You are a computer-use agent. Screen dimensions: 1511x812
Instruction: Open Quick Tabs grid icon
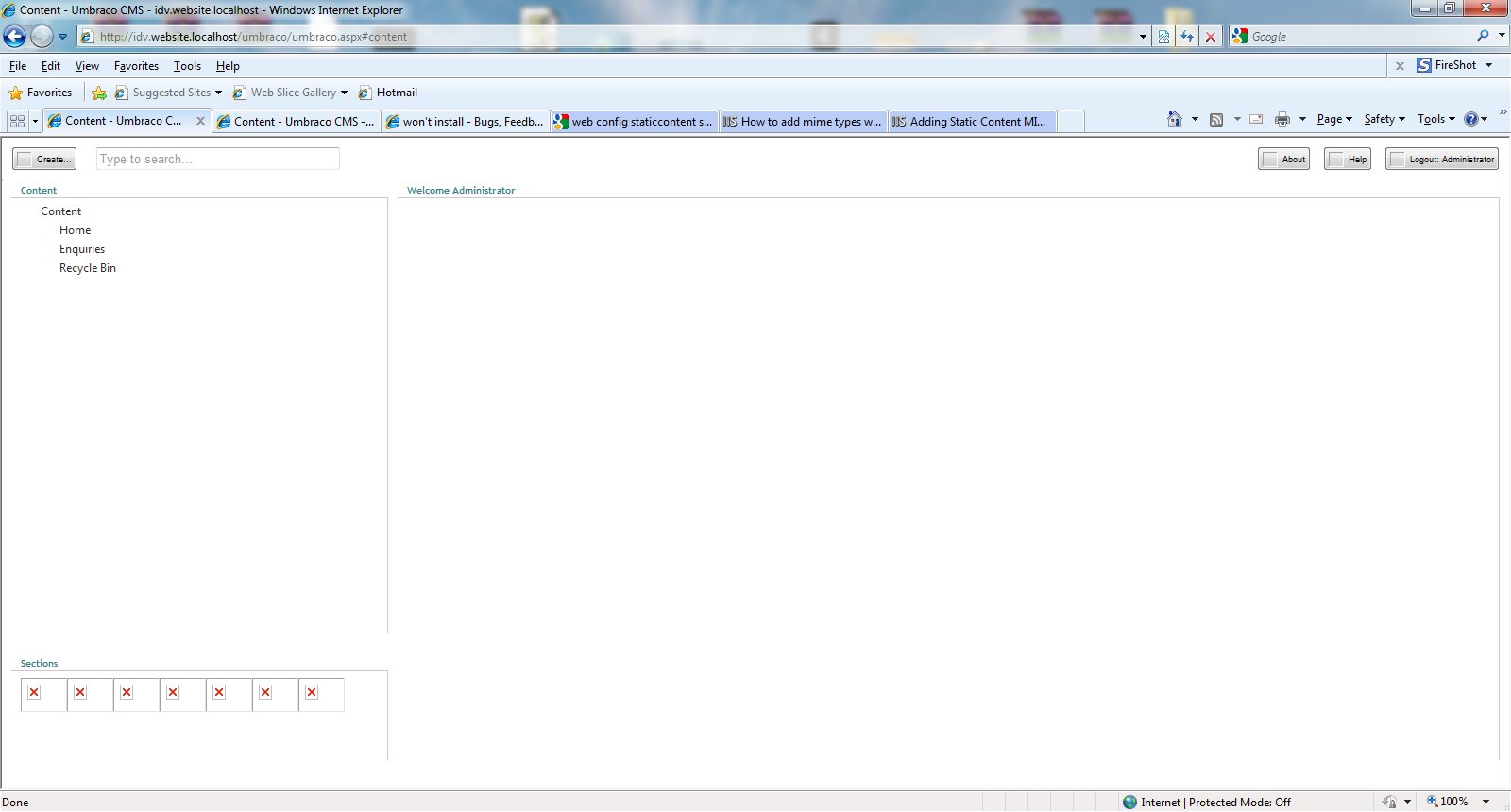pyautogui.click(x=17, y=121)
